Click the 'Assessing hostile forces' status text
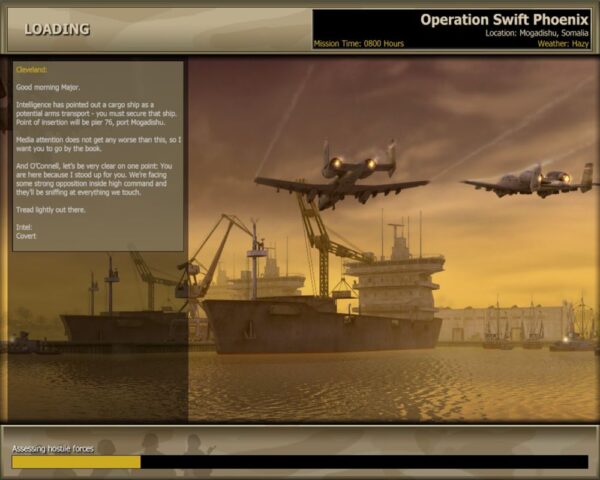The height and width of the screenshot is (480, 600). click(53, 449)
